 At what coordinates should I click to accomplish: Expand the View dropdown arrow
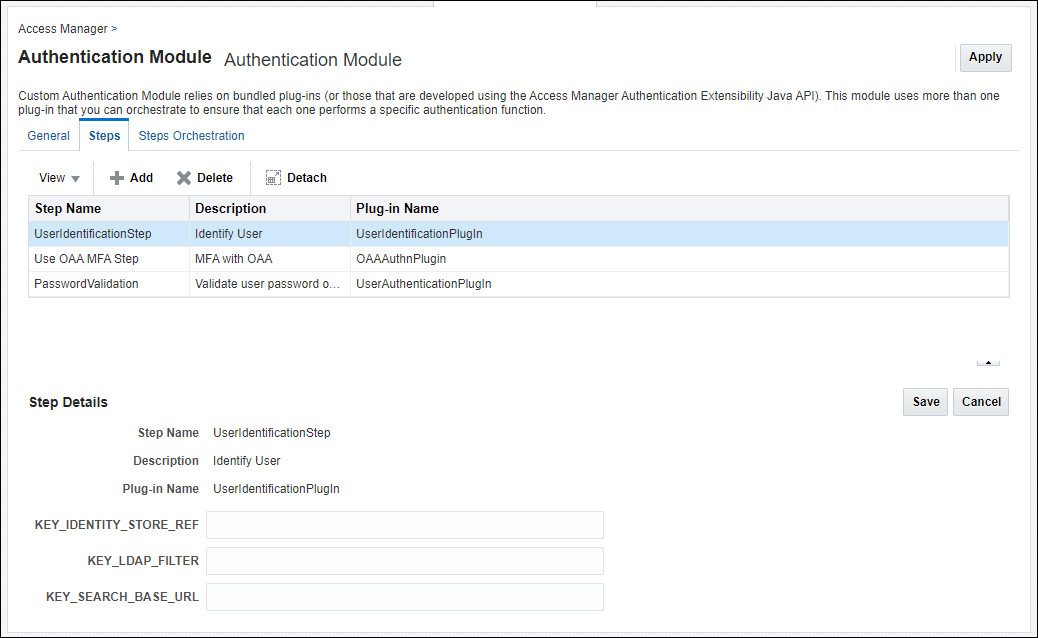pyautogui.click(x=74, y=177)
